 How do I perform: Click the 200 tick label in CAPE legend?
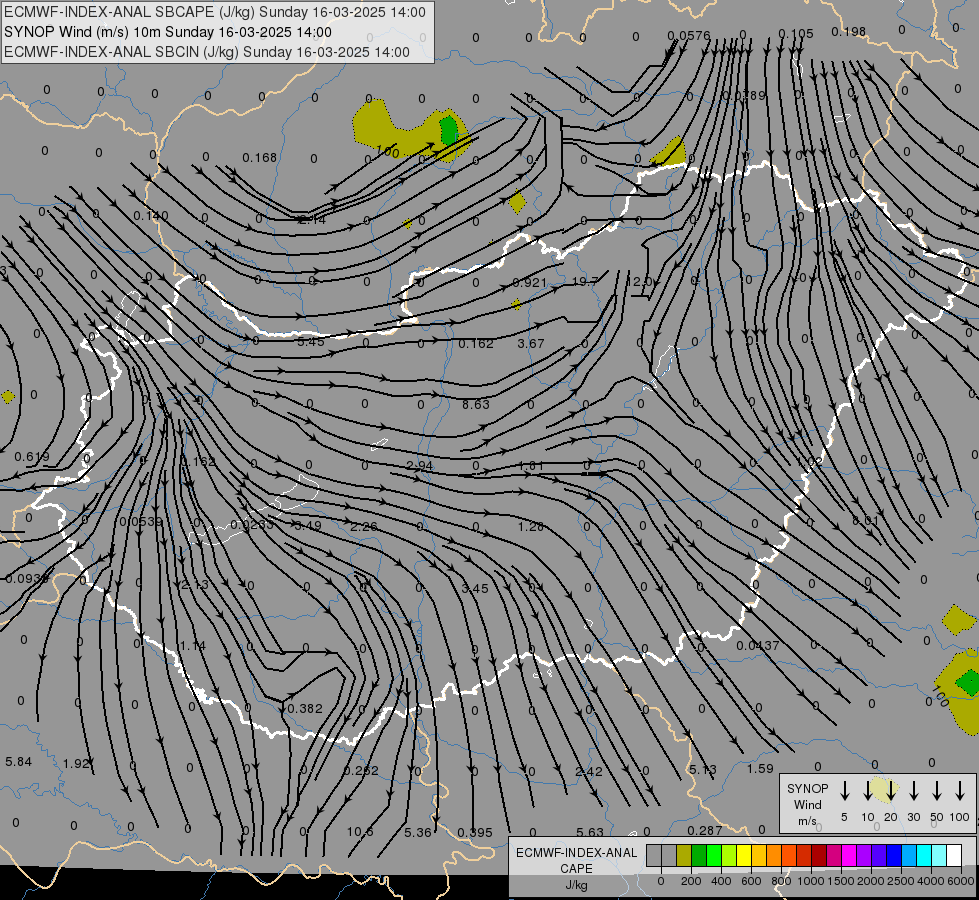(691, 881)
